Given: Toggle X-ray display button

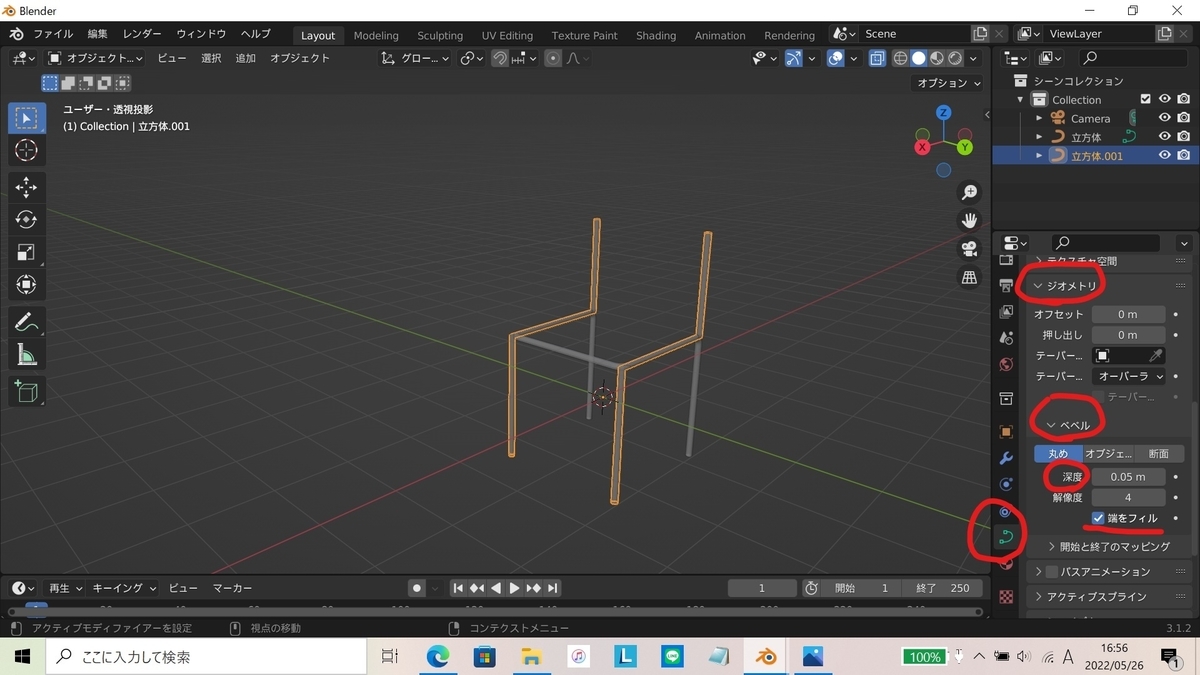Looking at the screenshot, I should 877,59.
